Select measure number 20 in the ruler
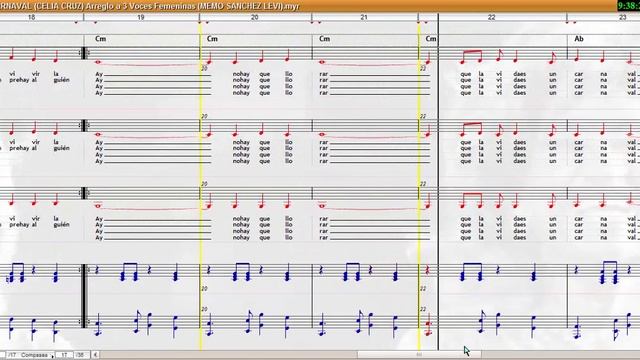 [x=254, y=18]
